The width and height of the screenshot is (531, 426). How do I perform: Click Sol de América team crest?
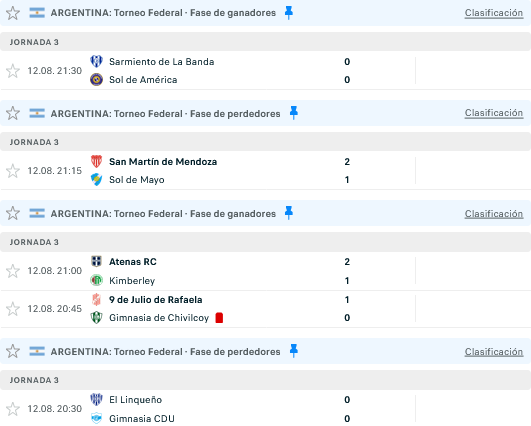[97, 80]
